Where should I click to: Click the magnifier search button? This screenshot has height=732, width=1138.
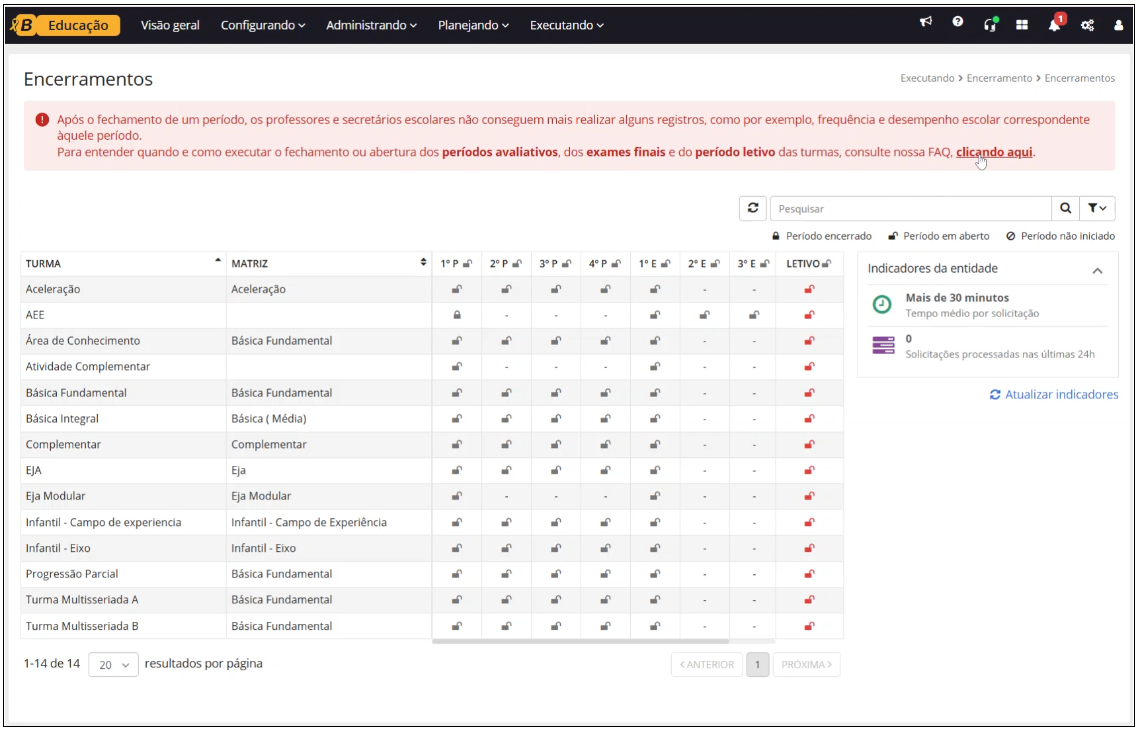coord(1065,208)
